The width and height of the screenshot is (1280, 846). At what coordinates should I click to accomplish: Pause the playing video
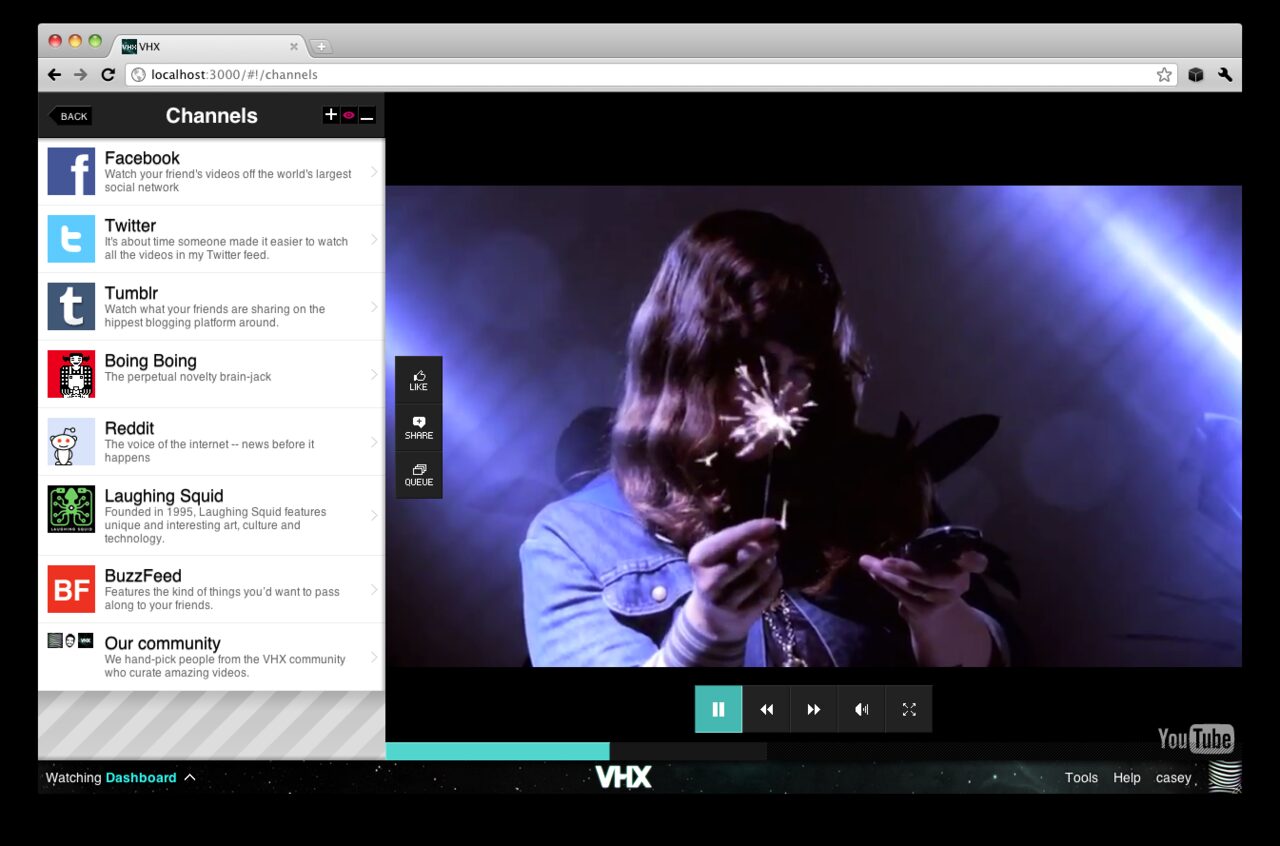click(718, 709)
